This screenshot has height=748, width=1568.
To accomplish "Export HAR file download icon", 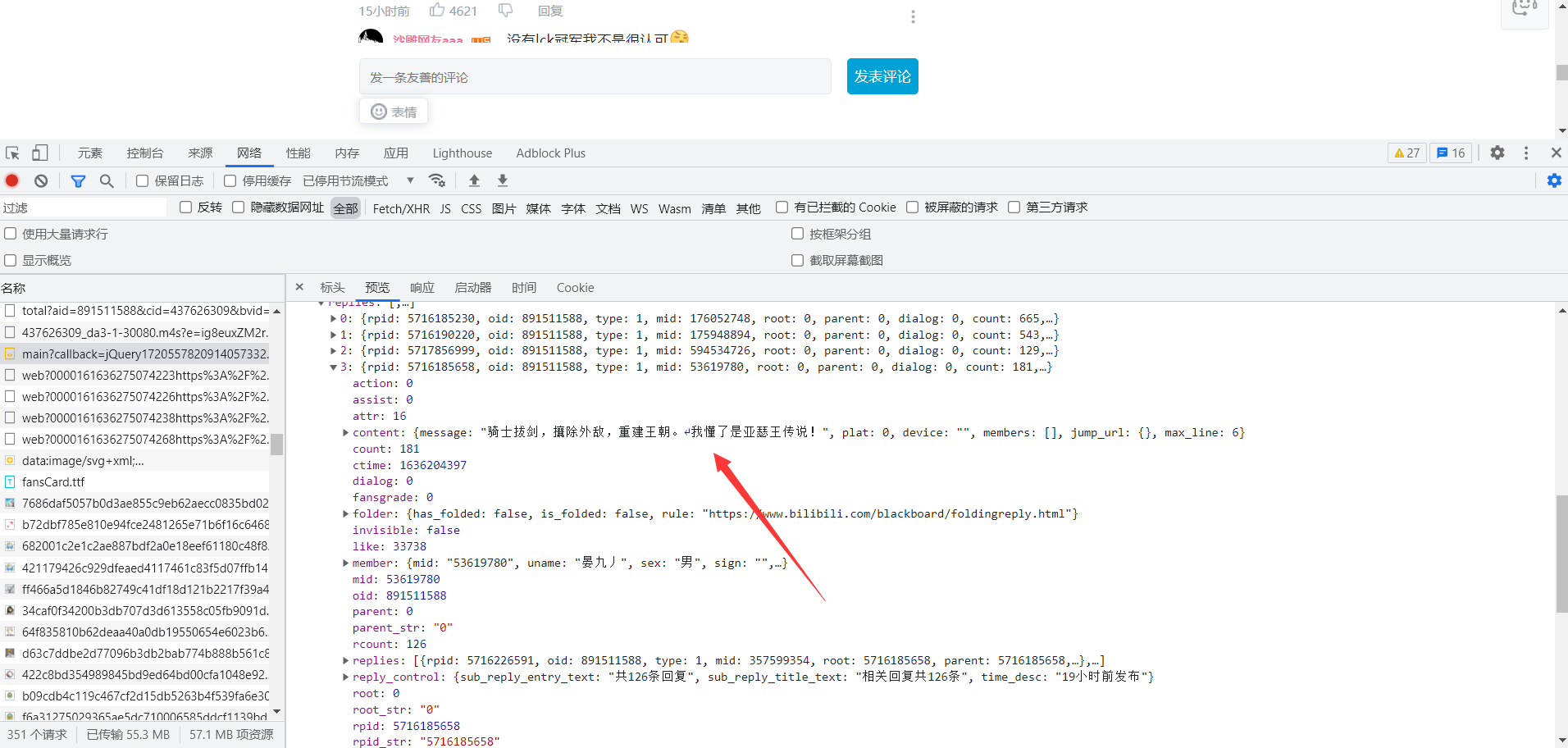I will click(503, 180).
